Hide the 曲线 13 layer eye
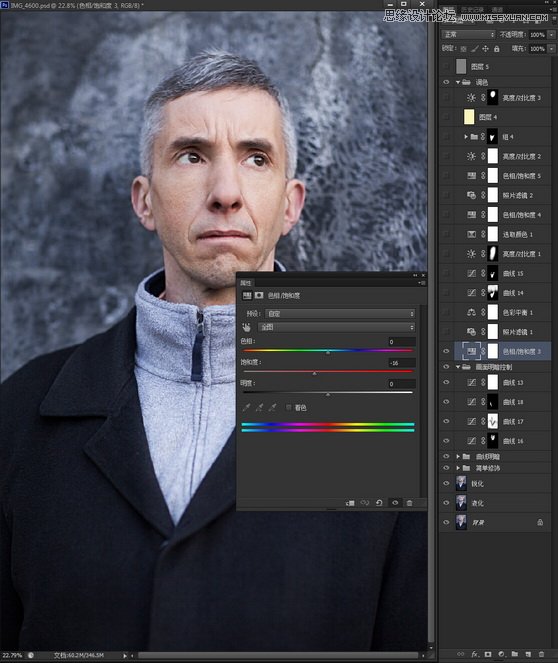This screenshot has height=663, width=558. click(446, 382)
